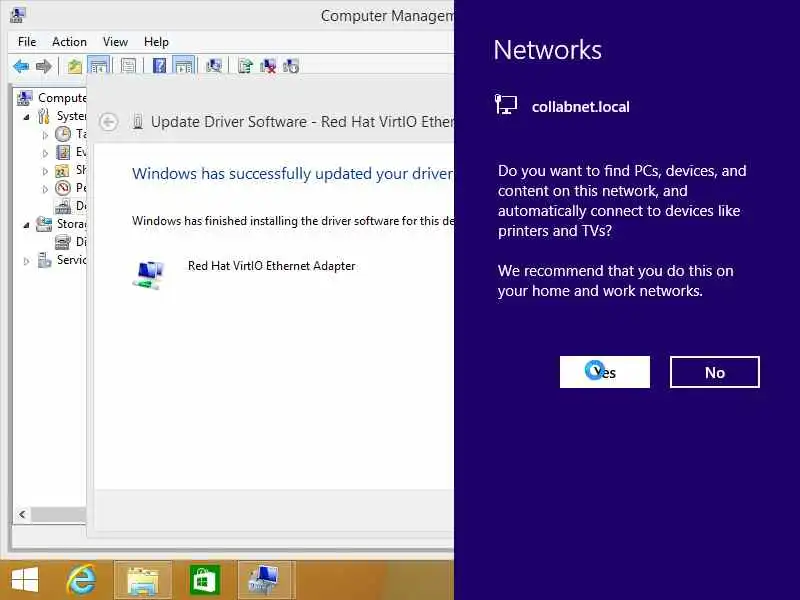Open the Windows Start button
Viewport: 800px width, 600px height.
click(x=24, y=581)
